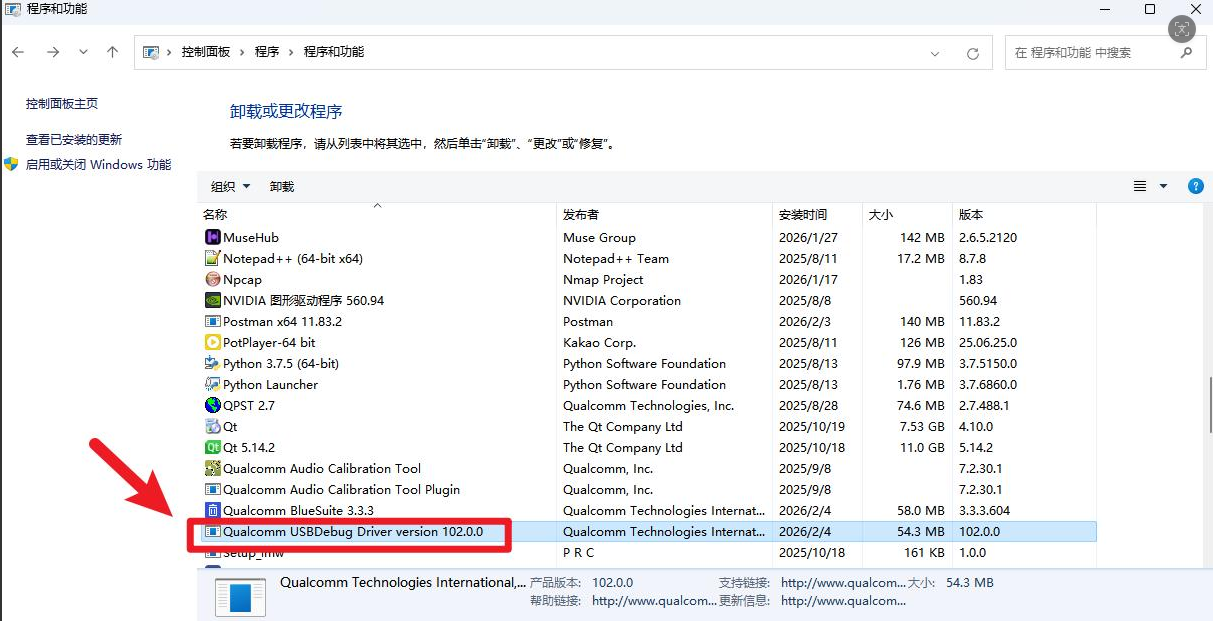This screenshot has width=1213, height=621.
Task: Click the QPST 2.7 globe icon
Action: (212, 406)
